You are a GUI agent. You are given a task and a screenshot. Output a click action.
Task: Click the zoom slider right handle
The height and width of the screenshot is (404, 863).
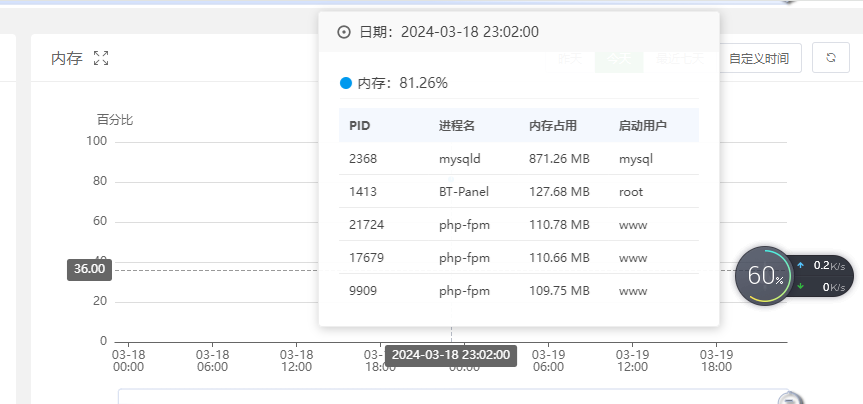pos(791,399)
